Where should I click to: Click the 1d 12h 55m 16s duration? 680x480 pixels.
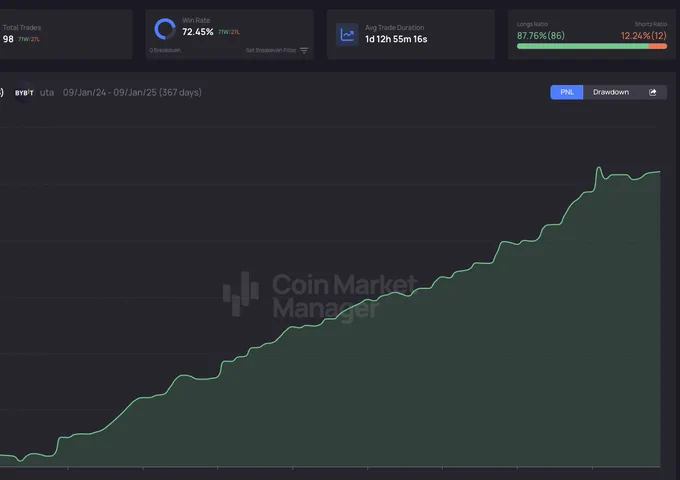click(x=396, y=39)
